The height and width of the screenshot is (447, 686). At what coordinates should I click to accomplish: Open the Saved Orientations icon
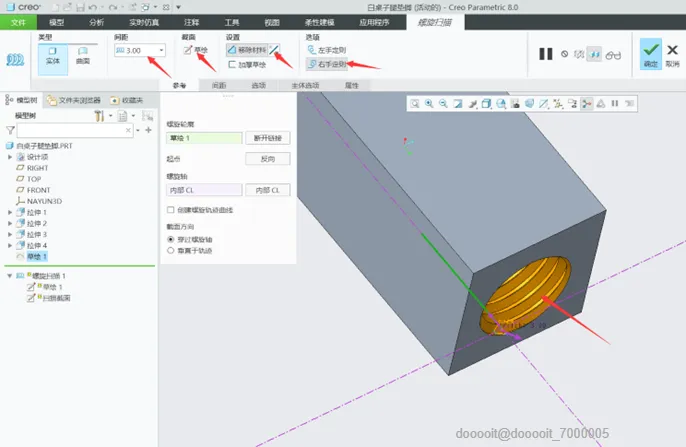[x=501, y=104]
